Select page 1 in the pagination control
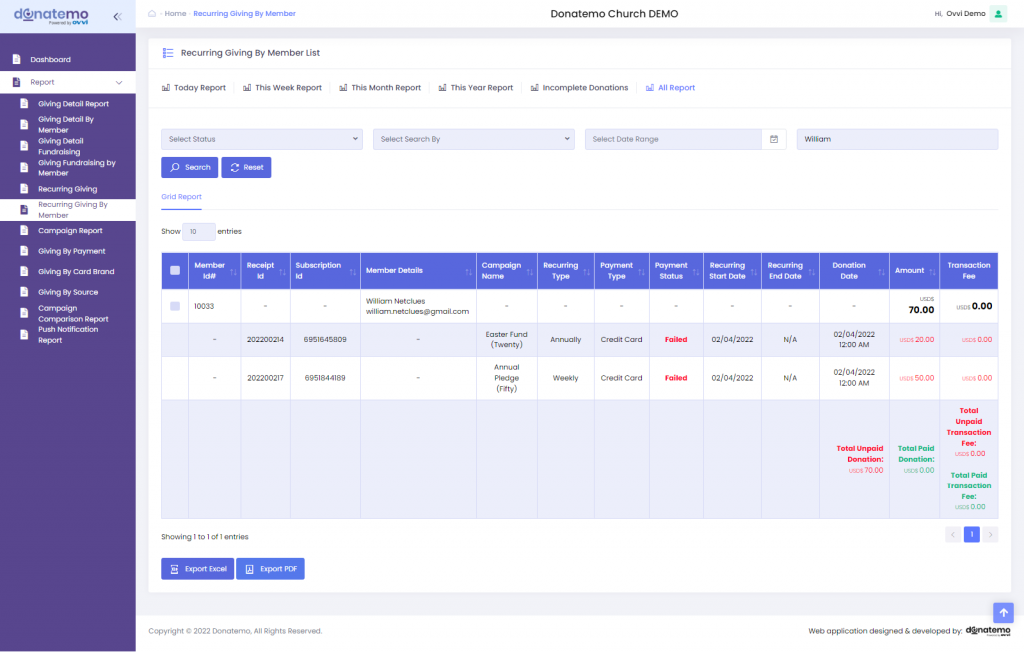The height and width of the screenshot is (652, 1024). click(971, 534)
